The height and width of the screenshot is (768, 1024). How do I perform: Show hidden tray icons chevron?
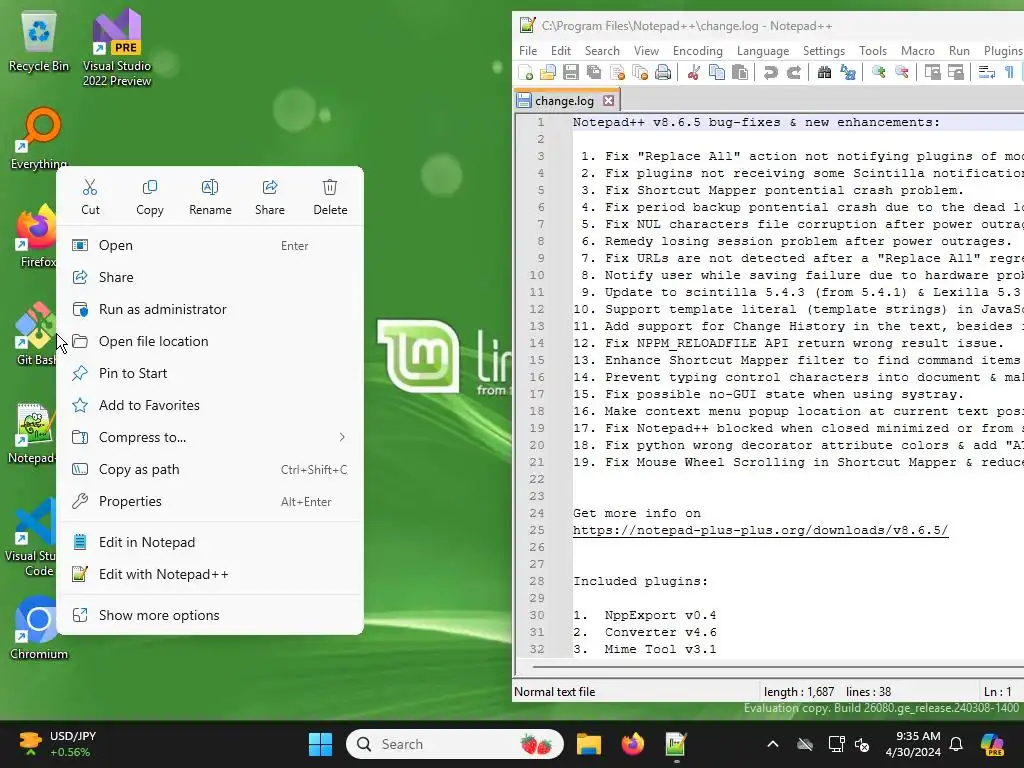click(x=773, y=744)
